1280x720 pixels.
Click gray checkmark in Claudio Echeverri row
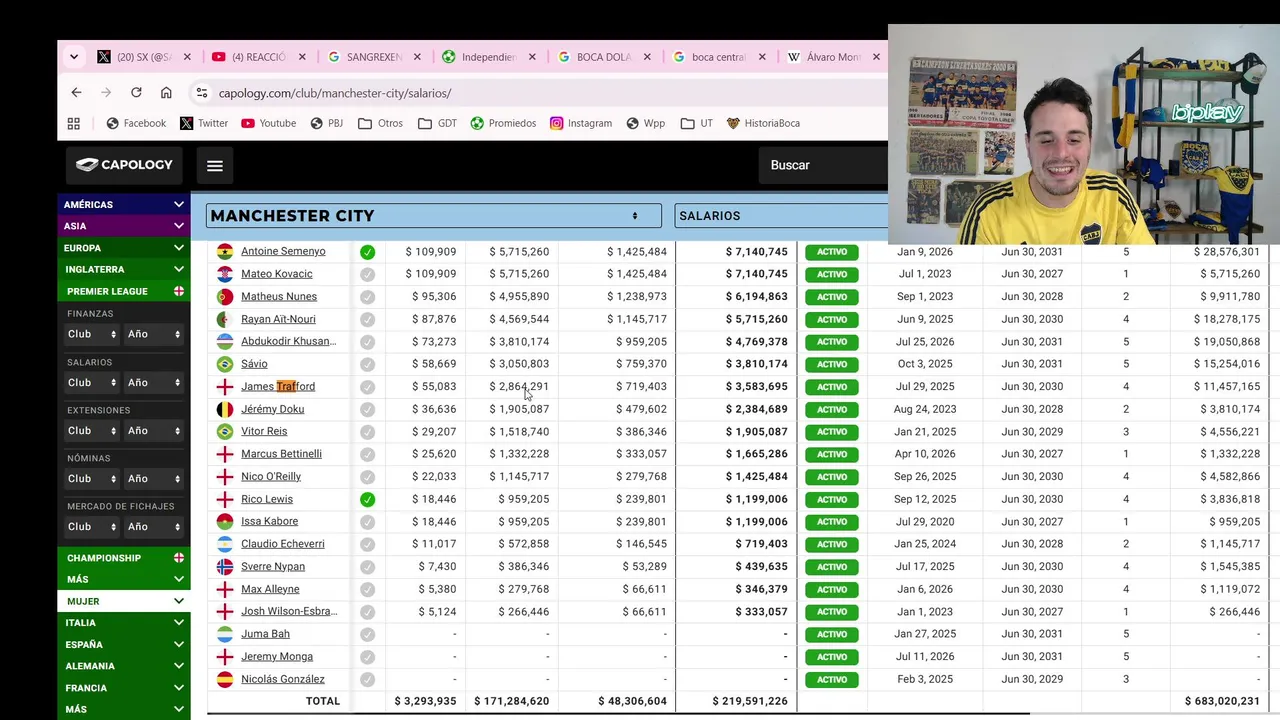pyautogui.click(x=367, y=544)
